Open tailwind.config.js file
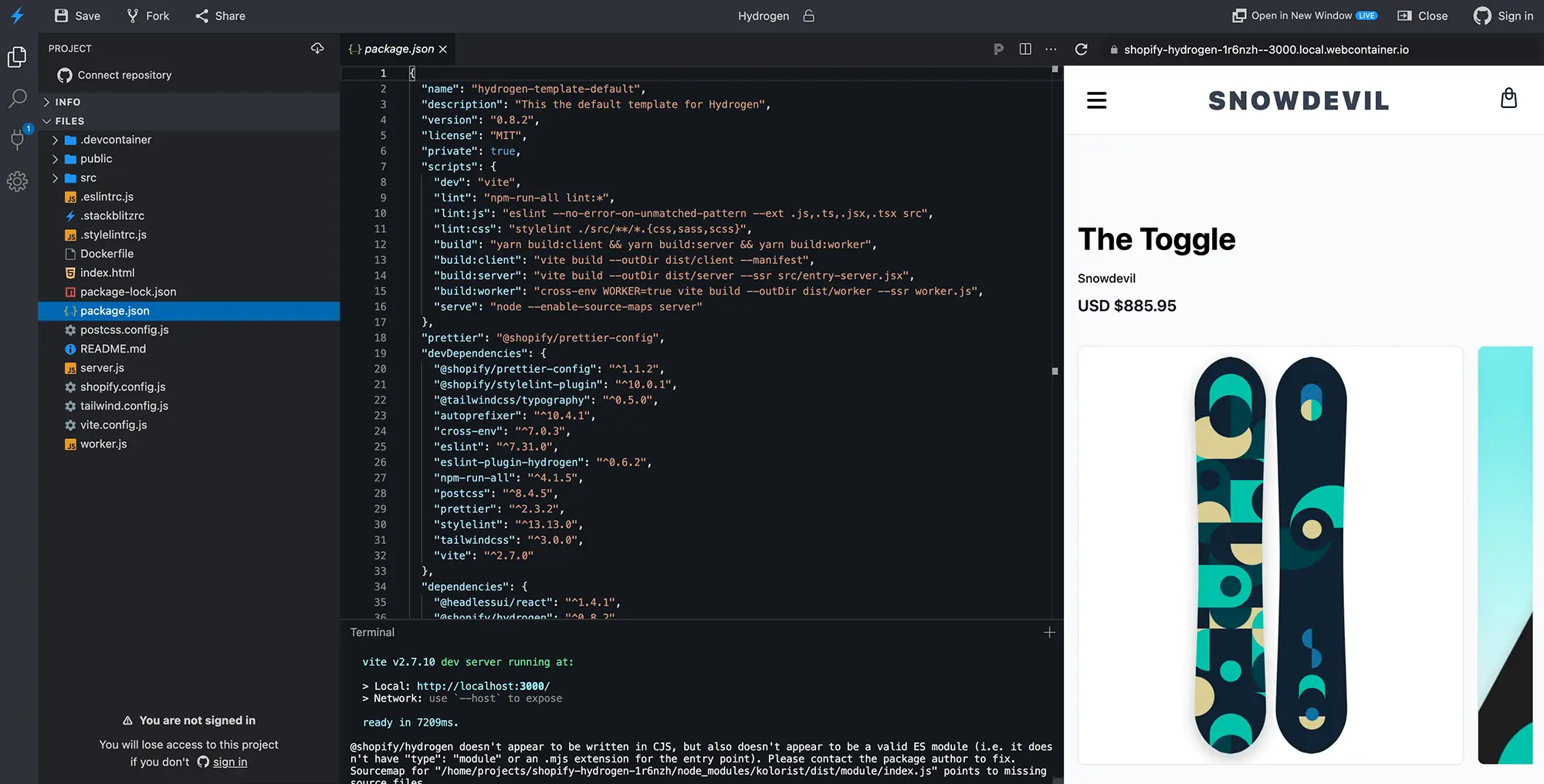Viewport: 1544px width, 784px height. [188, 406]
